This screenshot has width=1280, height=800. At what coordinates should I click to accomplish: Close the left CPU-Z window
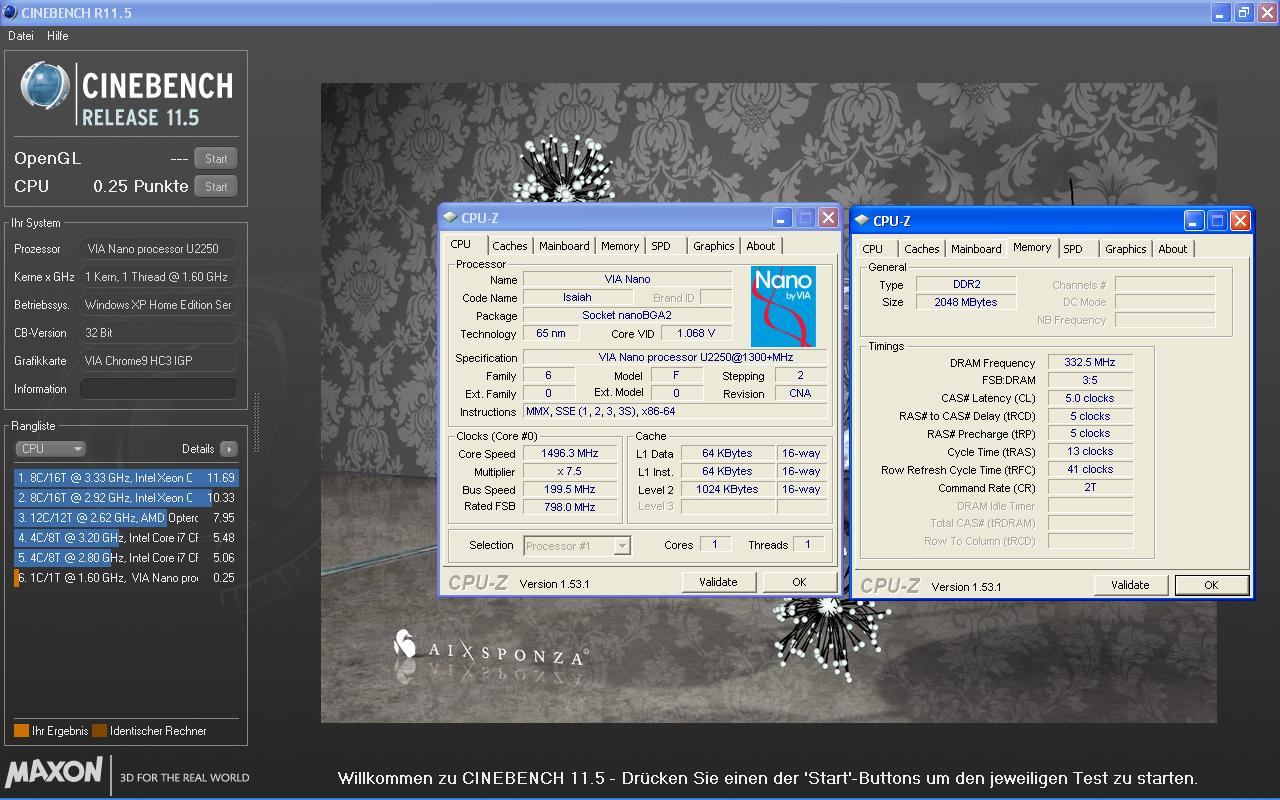click(x=828, y=218)
